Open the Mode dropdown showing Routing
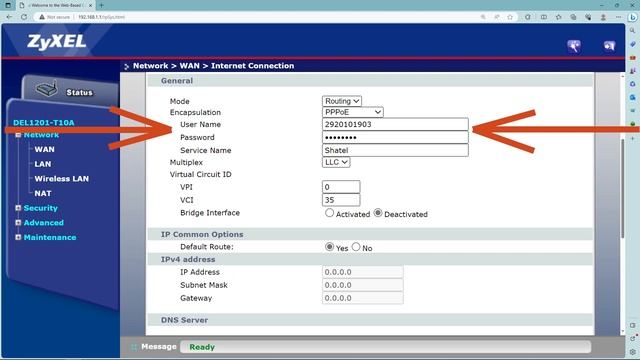This screenshot has height=360, width=640. click(342, 101)
